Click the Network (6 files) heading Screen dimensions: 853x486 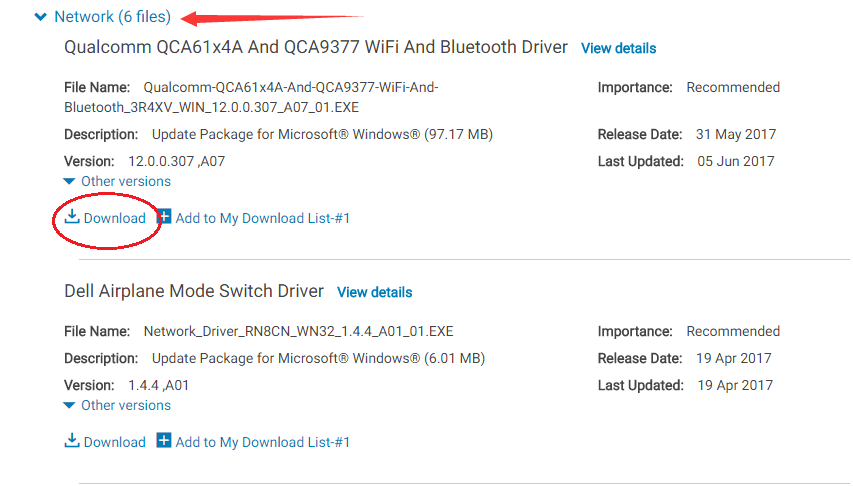tap(113, 17)
